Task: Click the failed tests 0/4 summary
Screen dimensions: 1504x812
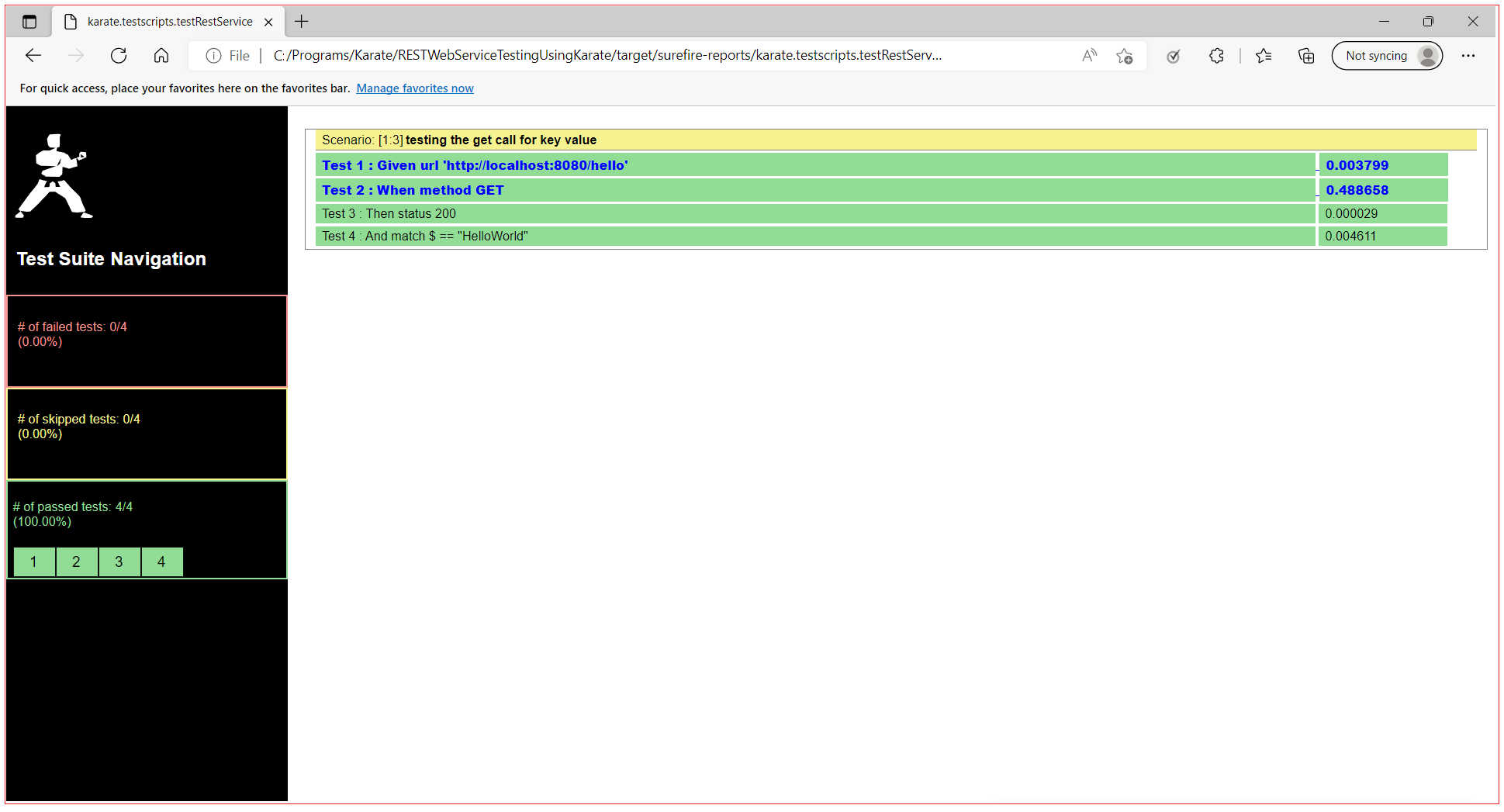Action: click(72, 334)
